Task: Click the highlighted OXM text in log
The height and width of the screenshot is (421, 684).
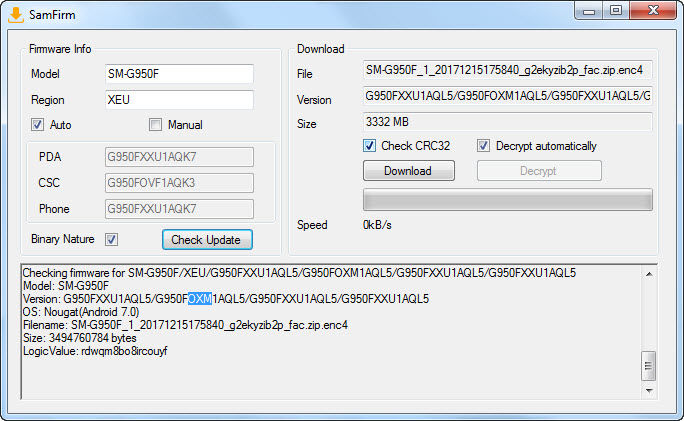Action: point(200,299)
